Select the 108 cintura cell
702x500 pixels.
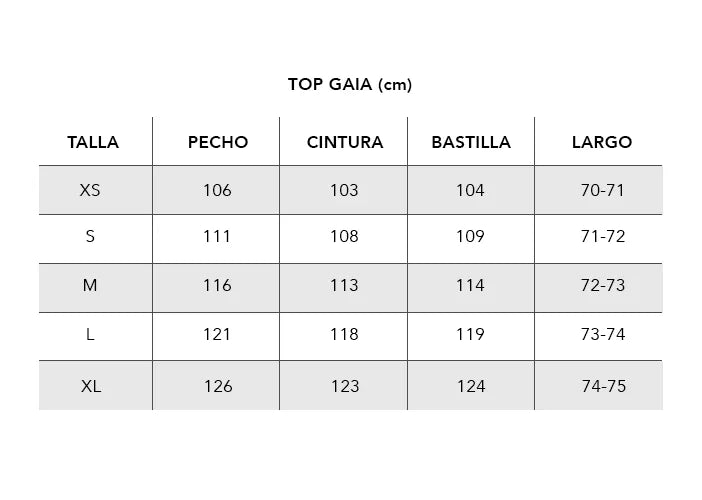[x=344, y=237]
